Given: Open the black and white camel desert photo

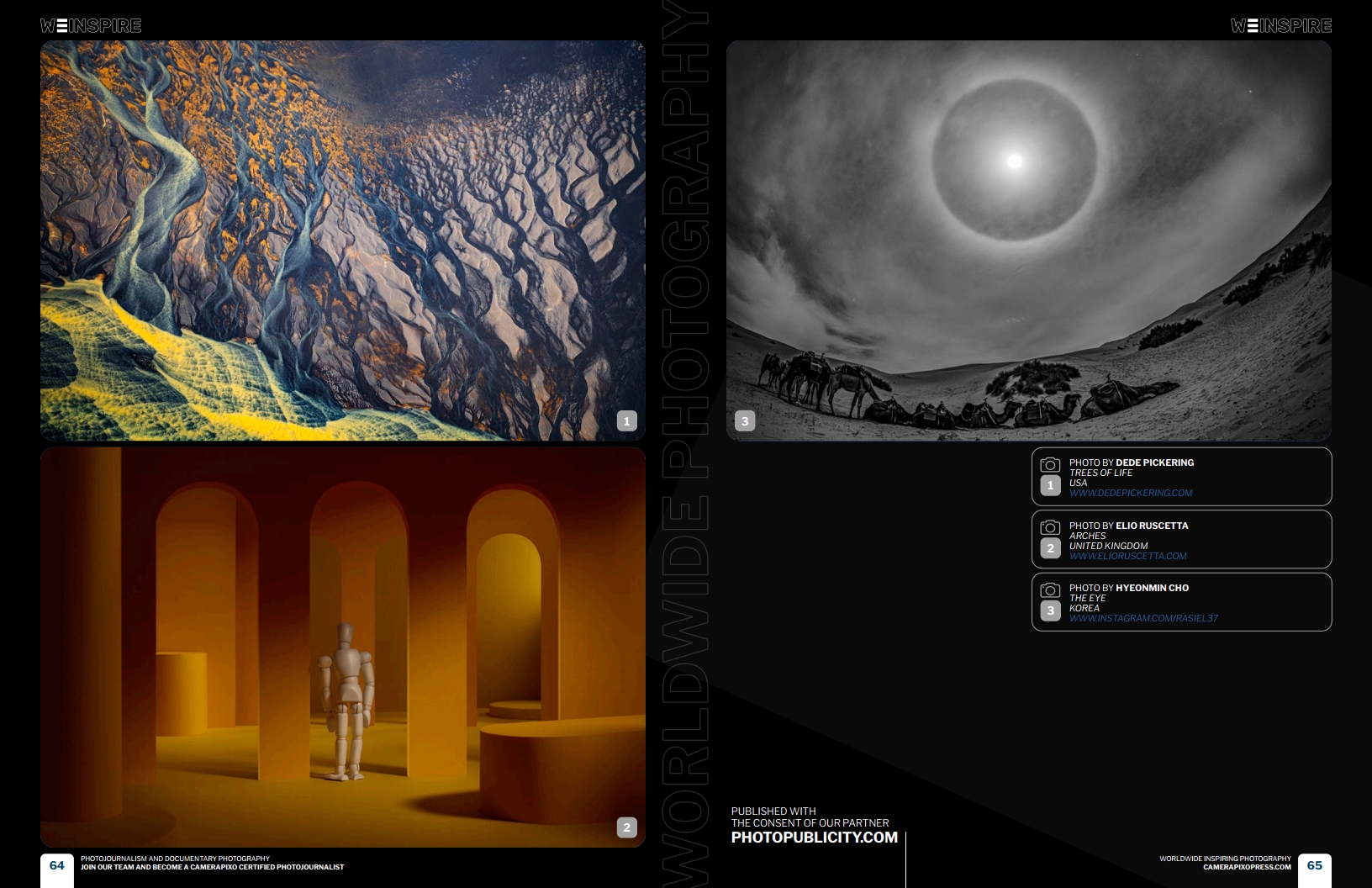Looking at the screenshot, I should pos(1029,240).
